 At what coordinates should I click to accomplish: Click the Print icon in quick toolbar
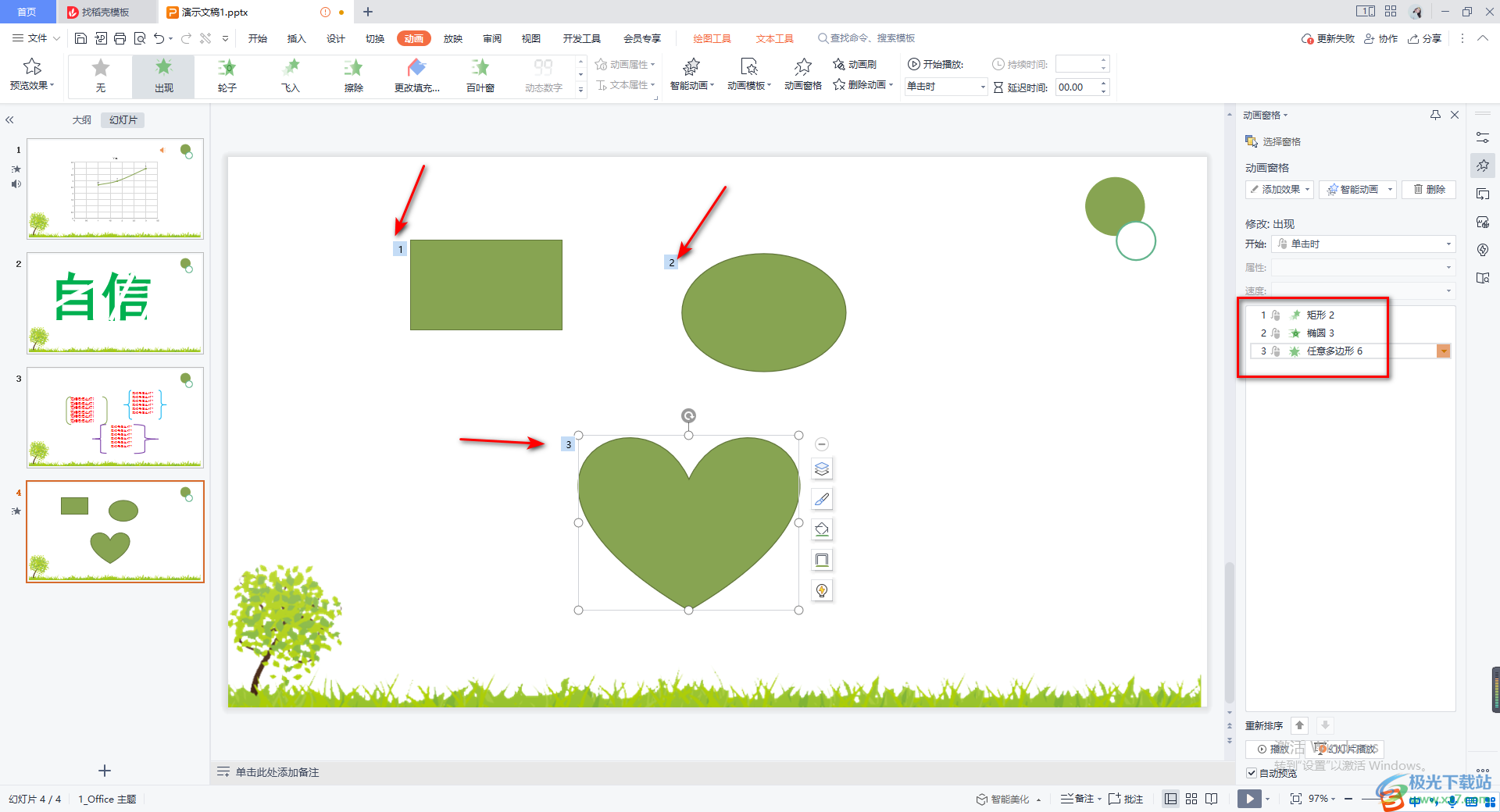[120, 38]
